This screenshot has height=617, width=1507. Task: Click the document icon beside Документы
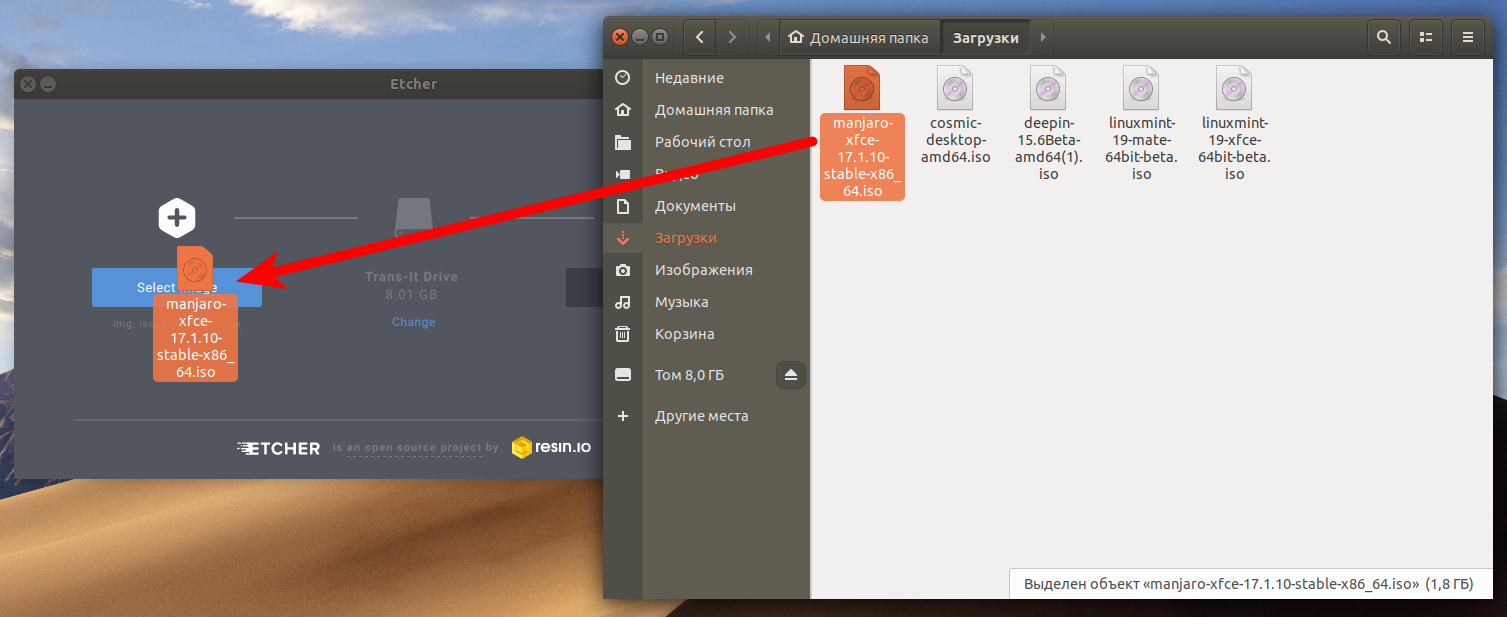point(623,206)
